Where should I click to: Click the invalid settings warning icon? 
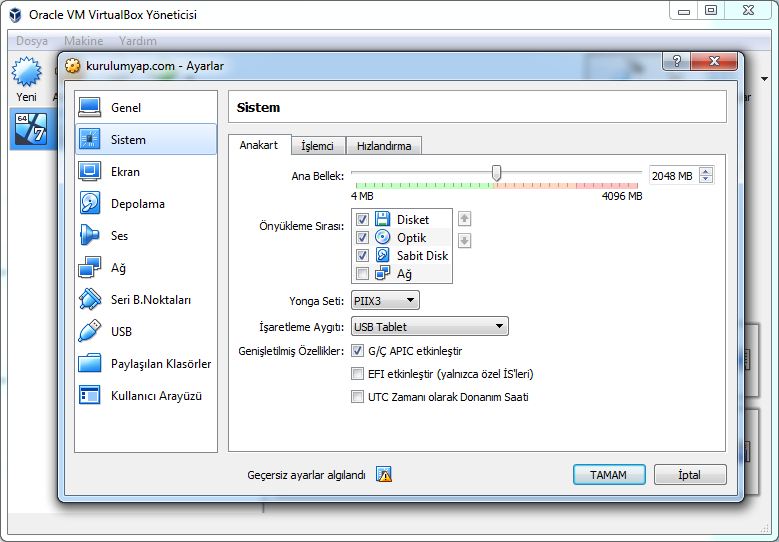click(x=384, y=474)
